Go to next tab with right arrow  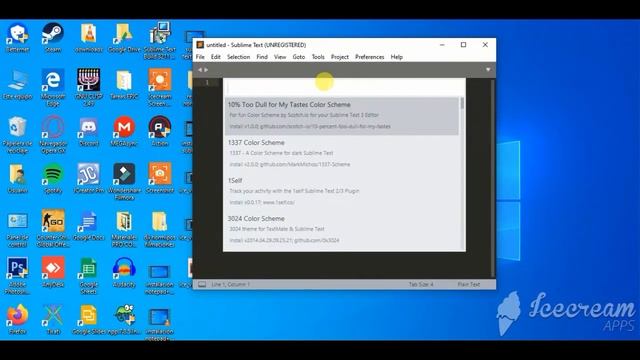(x=206, y=70)
